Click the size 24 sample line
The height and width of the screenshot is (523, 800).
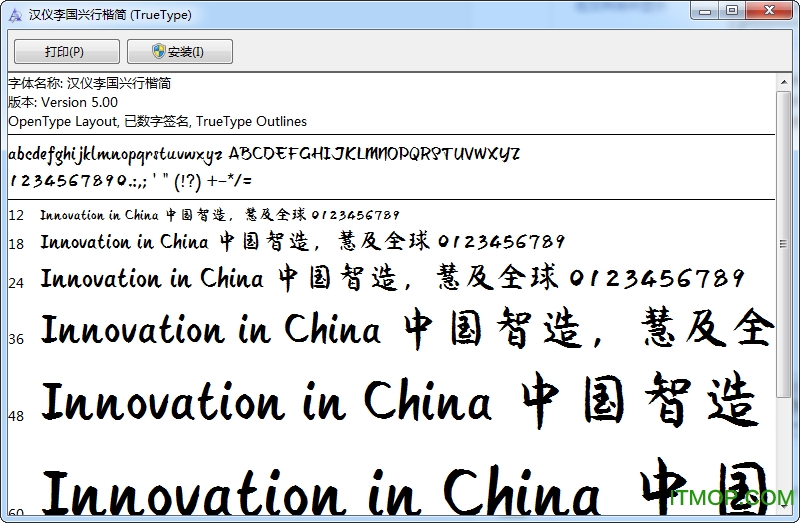tap(393, 279)
